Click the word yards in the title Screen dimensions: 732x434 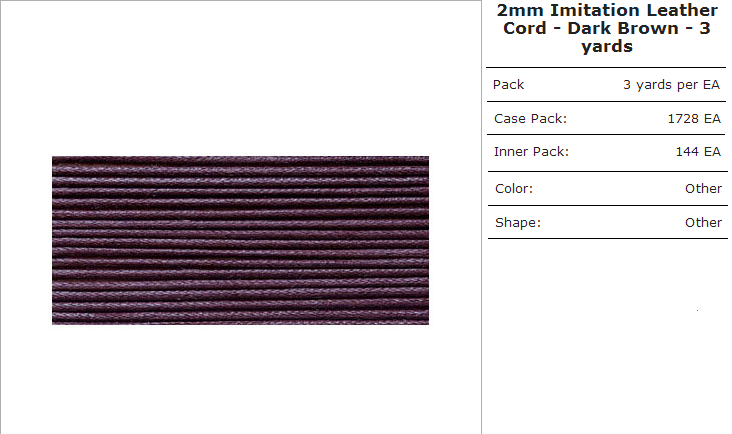(607, 46)
